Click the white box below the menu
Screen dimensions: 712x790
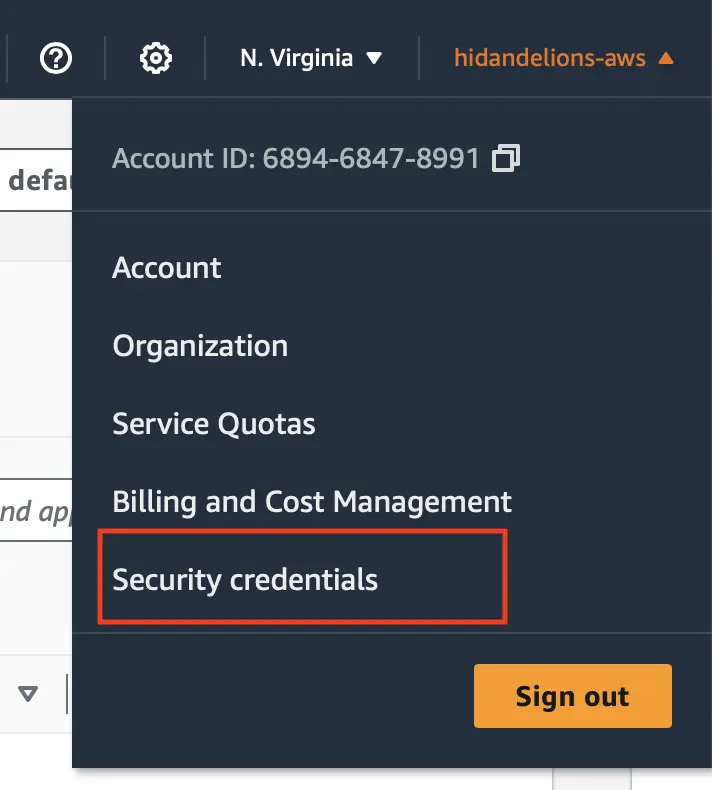click(x=592, y=779)
